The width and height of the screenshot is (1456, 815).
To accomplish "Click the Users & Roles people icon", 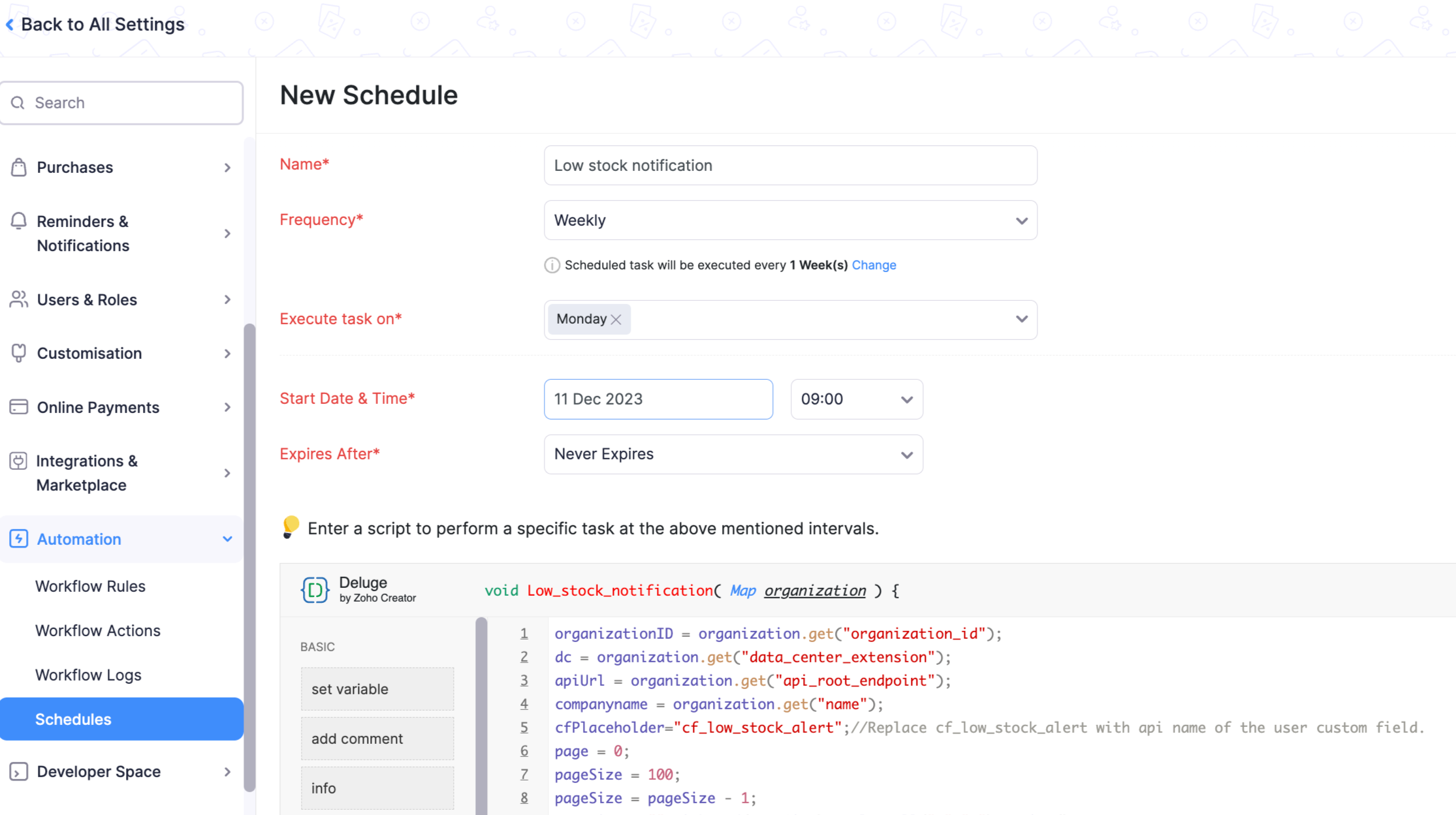I will click(19, 300).
